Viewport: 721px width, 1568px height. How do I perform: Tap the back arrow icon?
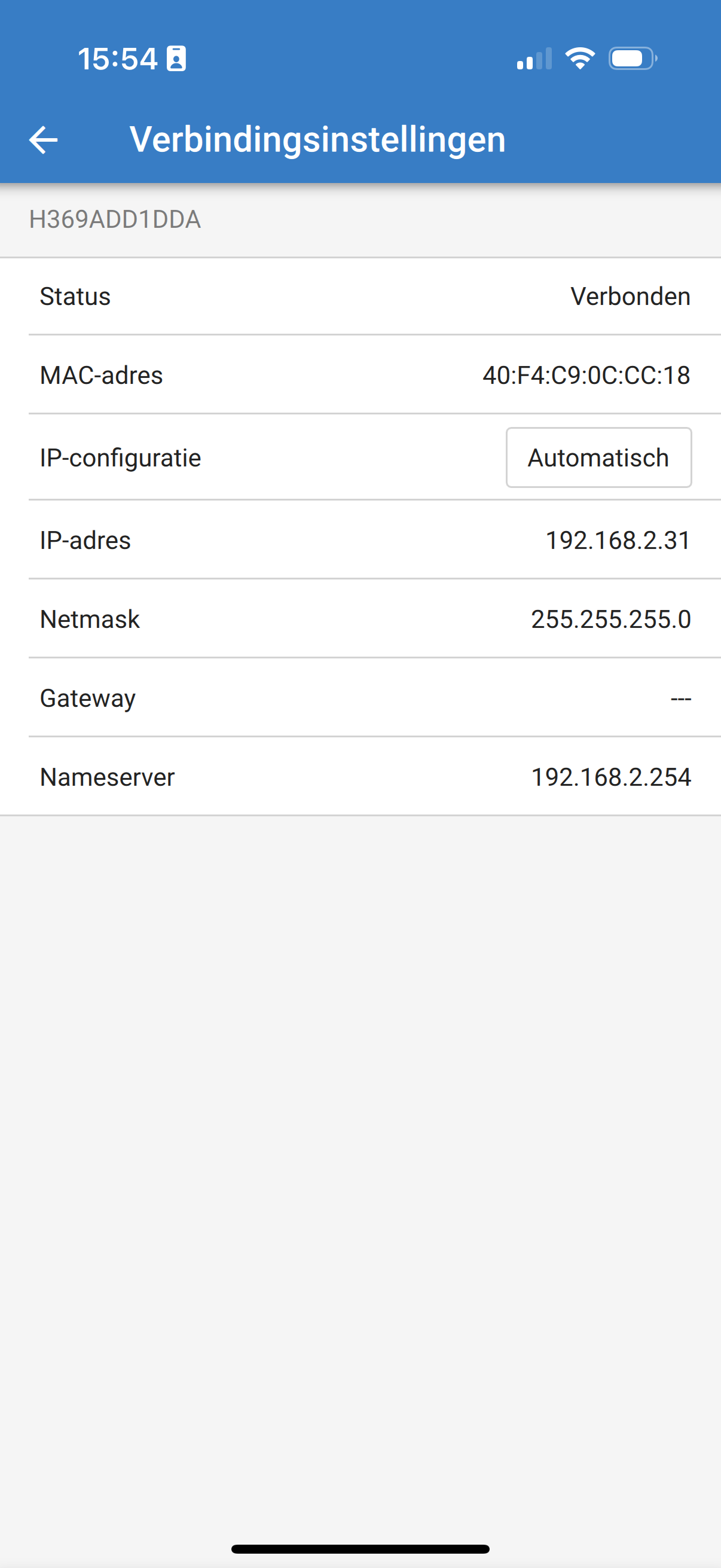click(x=43, y=140)
